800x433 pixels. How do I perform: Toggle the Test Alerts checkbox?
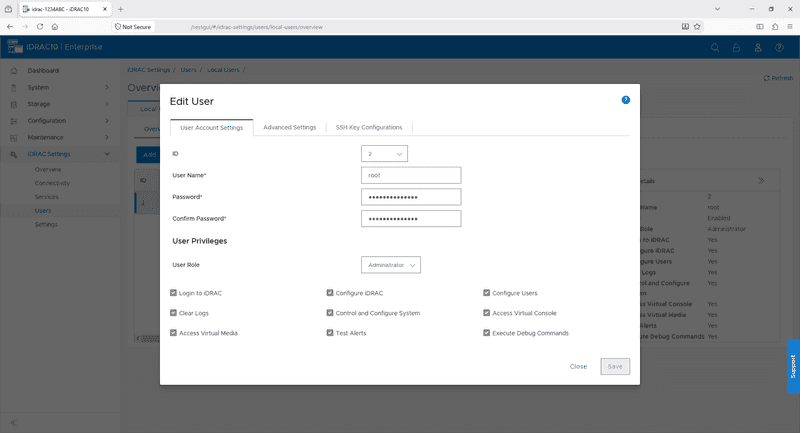coord(330,333)
